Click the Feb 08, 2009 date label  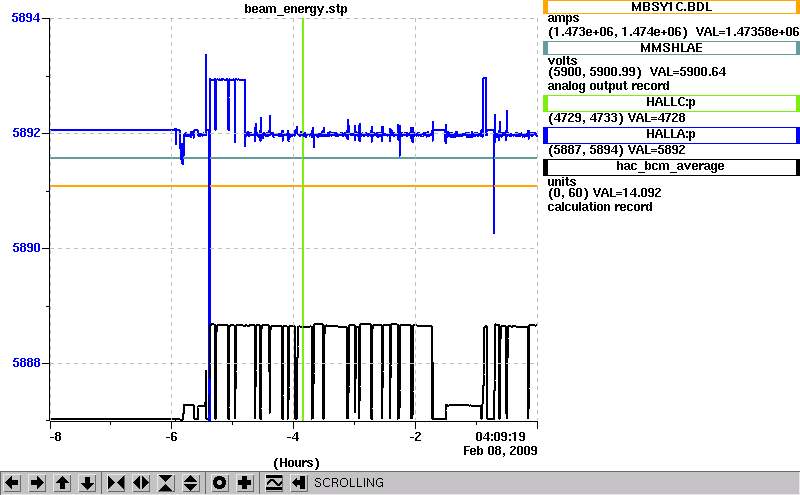pyautogui.click(x=500, y=451)
